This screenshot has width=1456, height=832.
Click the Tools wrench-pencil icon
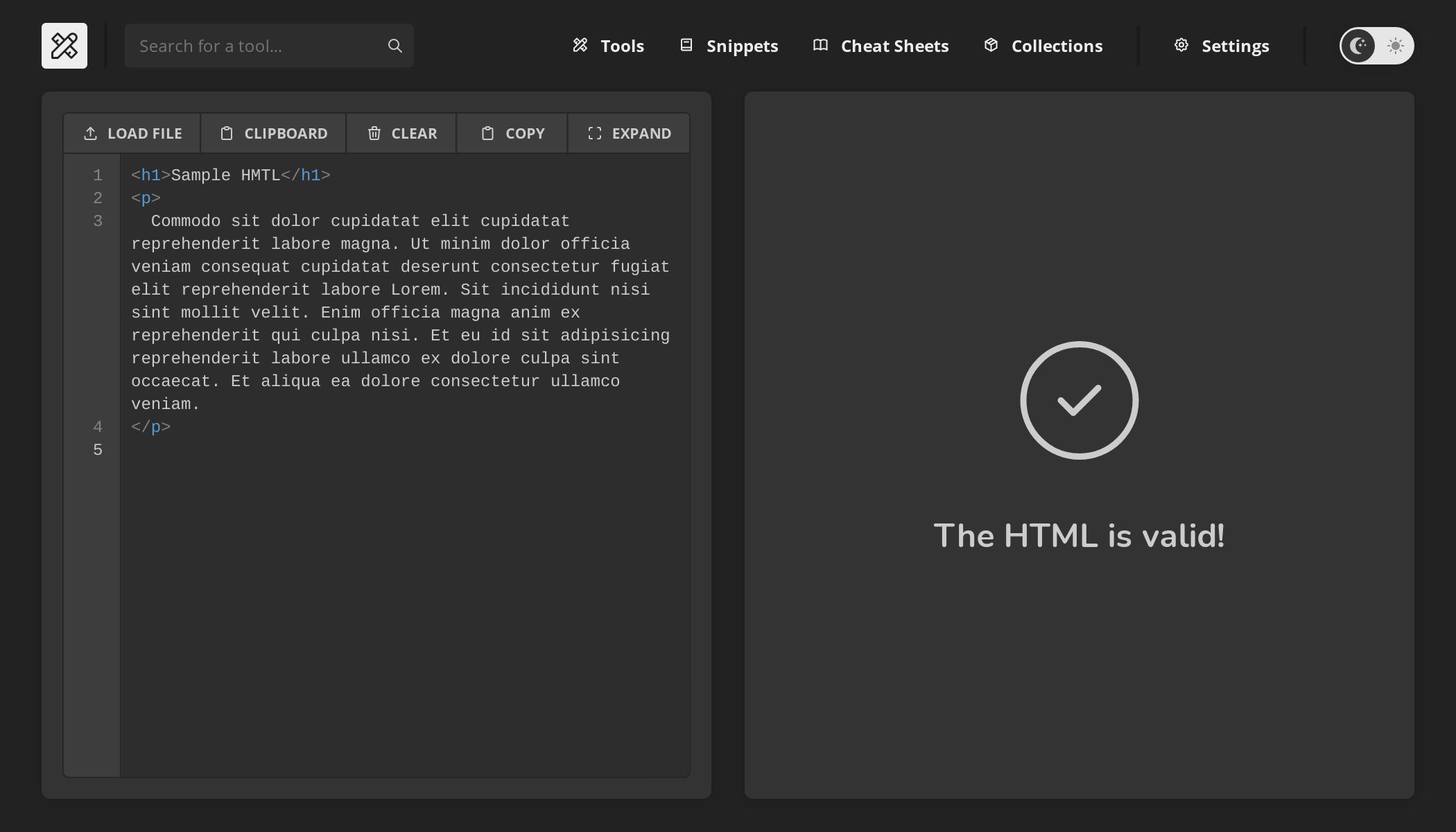[x=580, y=45]
